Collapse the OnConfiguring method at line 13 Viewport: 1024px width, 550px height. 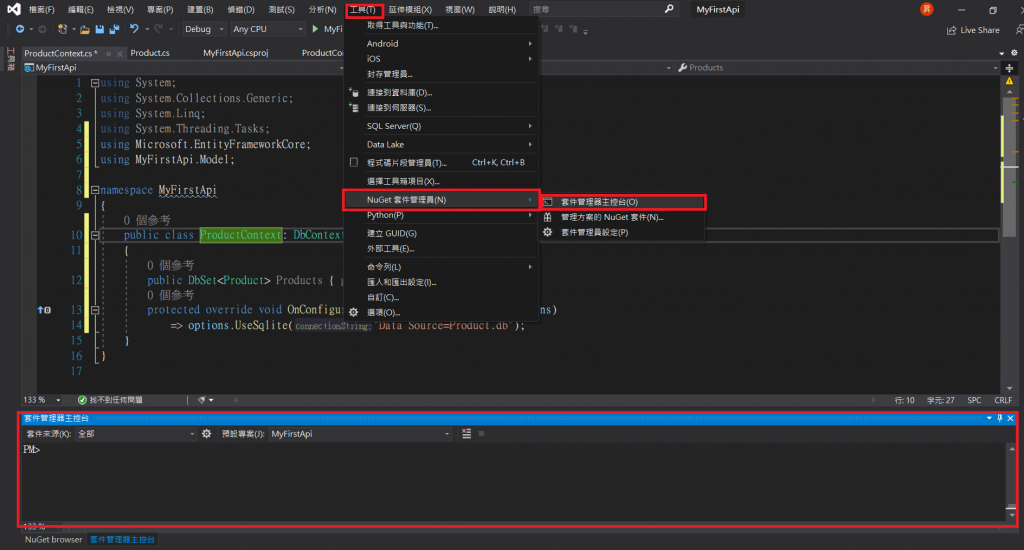95,310
